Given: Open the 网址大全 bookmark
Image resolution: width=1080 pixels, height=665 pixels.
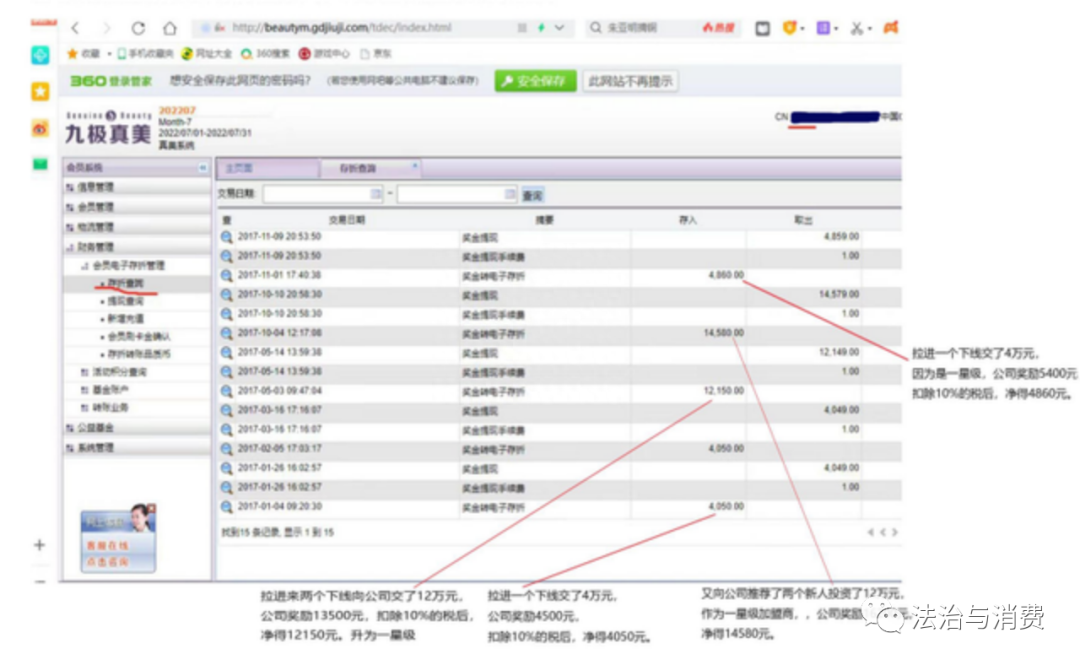Looking at the screenshot, I should (207, 54).
